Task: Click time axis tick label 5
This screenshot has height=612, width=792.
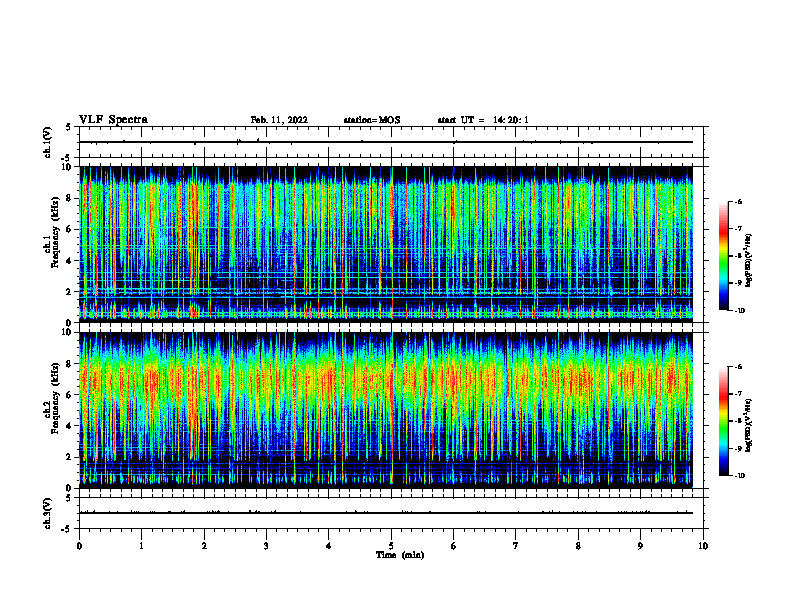Action: coord(391,546)
